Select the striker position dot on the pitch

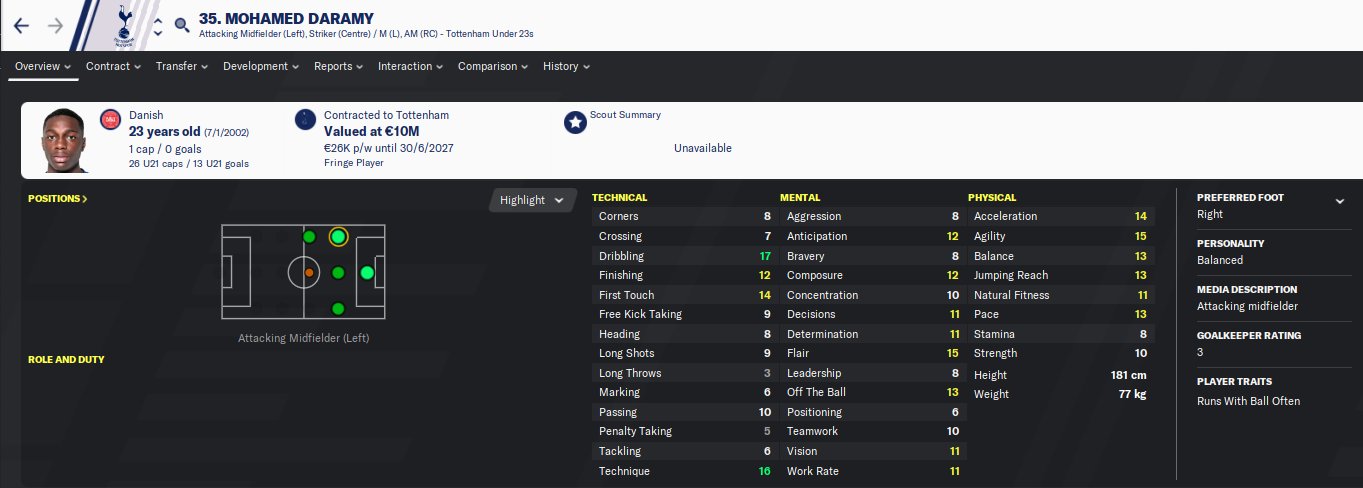[x=367, y=272]
